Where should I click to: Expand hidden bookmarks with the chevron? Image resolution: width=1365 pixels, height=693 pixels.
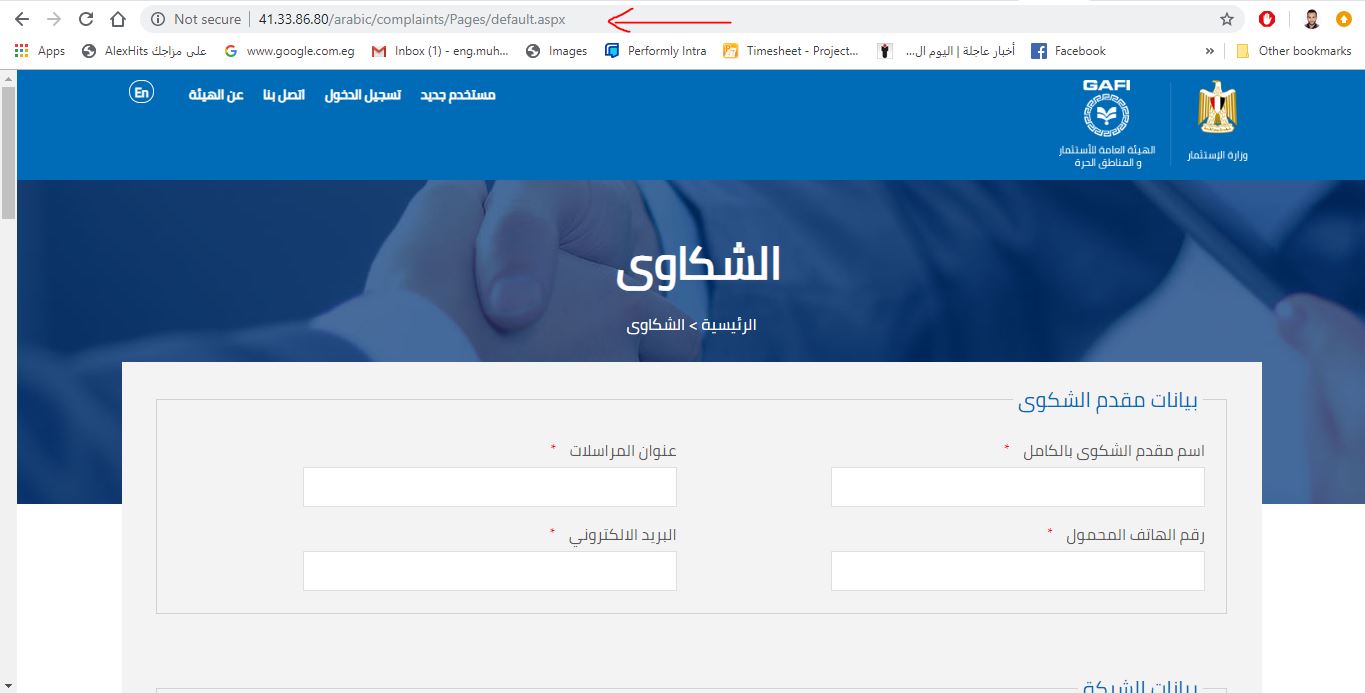pos(1210,51)
